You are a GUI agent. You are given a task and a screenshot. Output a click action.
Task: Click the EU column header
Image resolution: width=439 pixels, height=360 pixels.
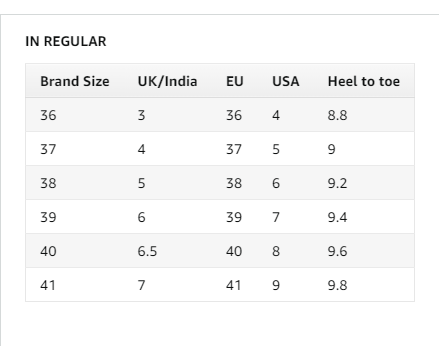235,81
